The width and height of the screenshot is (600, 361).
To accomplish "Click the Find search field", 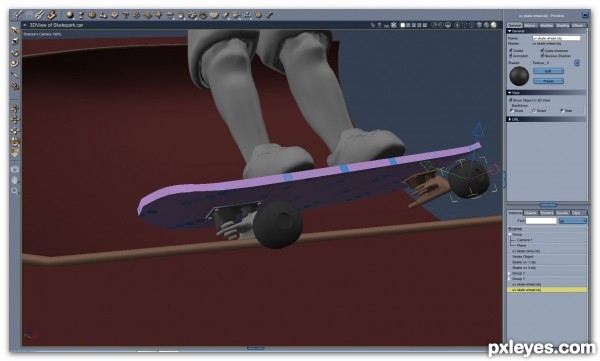I will click(x=541, y=221).
